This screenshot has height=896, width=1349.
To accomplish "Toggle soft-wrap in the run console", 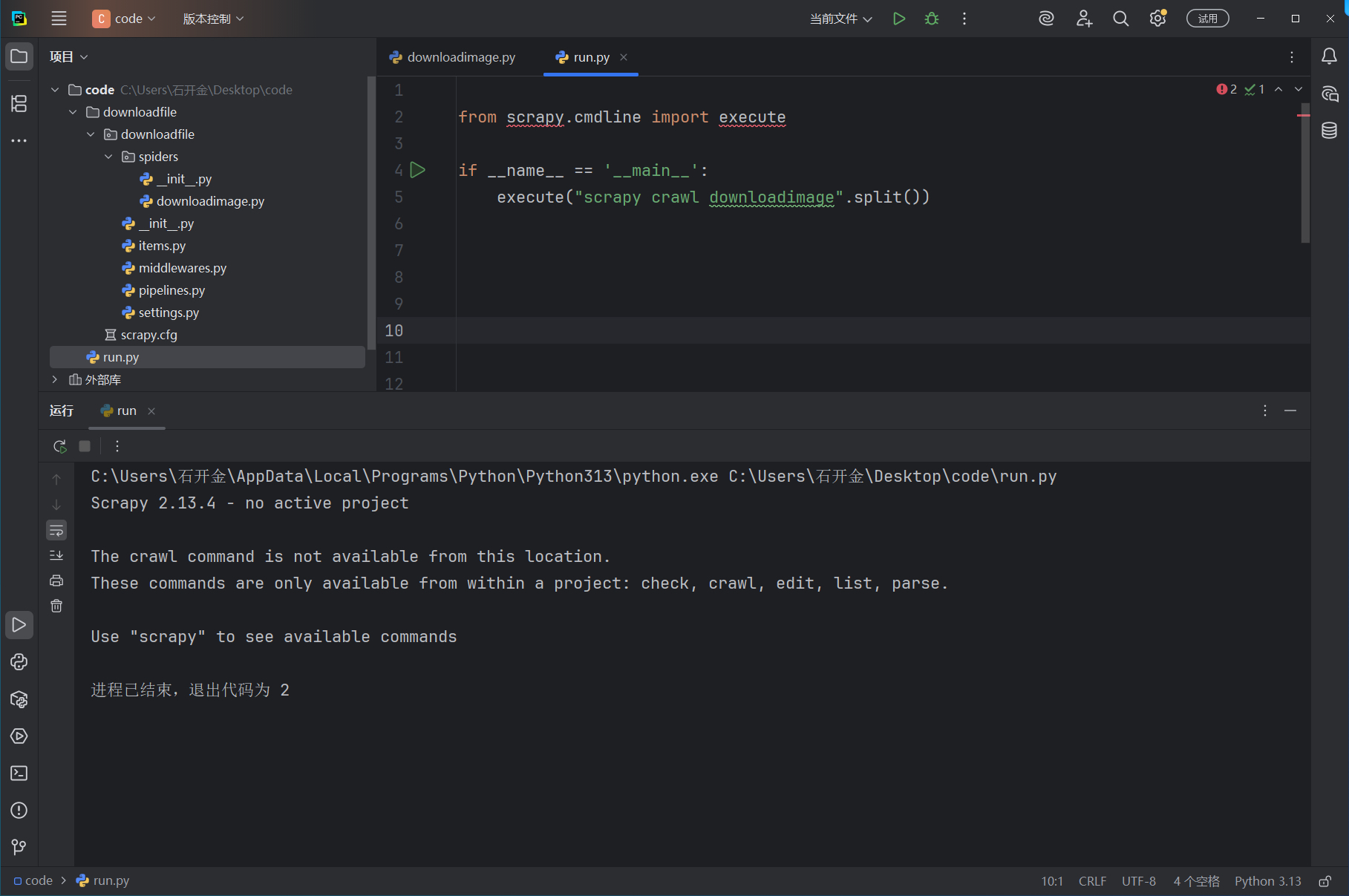I will (x=56, y=530).
